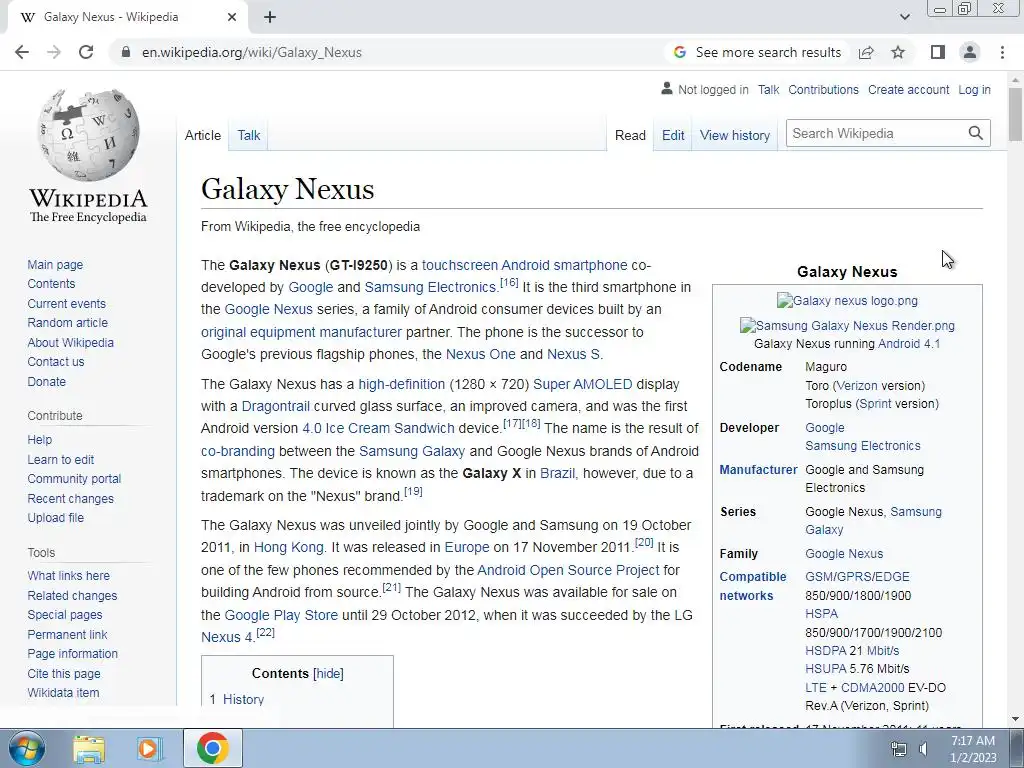Click the volume speaker tray icon

[x=924, y=749]
